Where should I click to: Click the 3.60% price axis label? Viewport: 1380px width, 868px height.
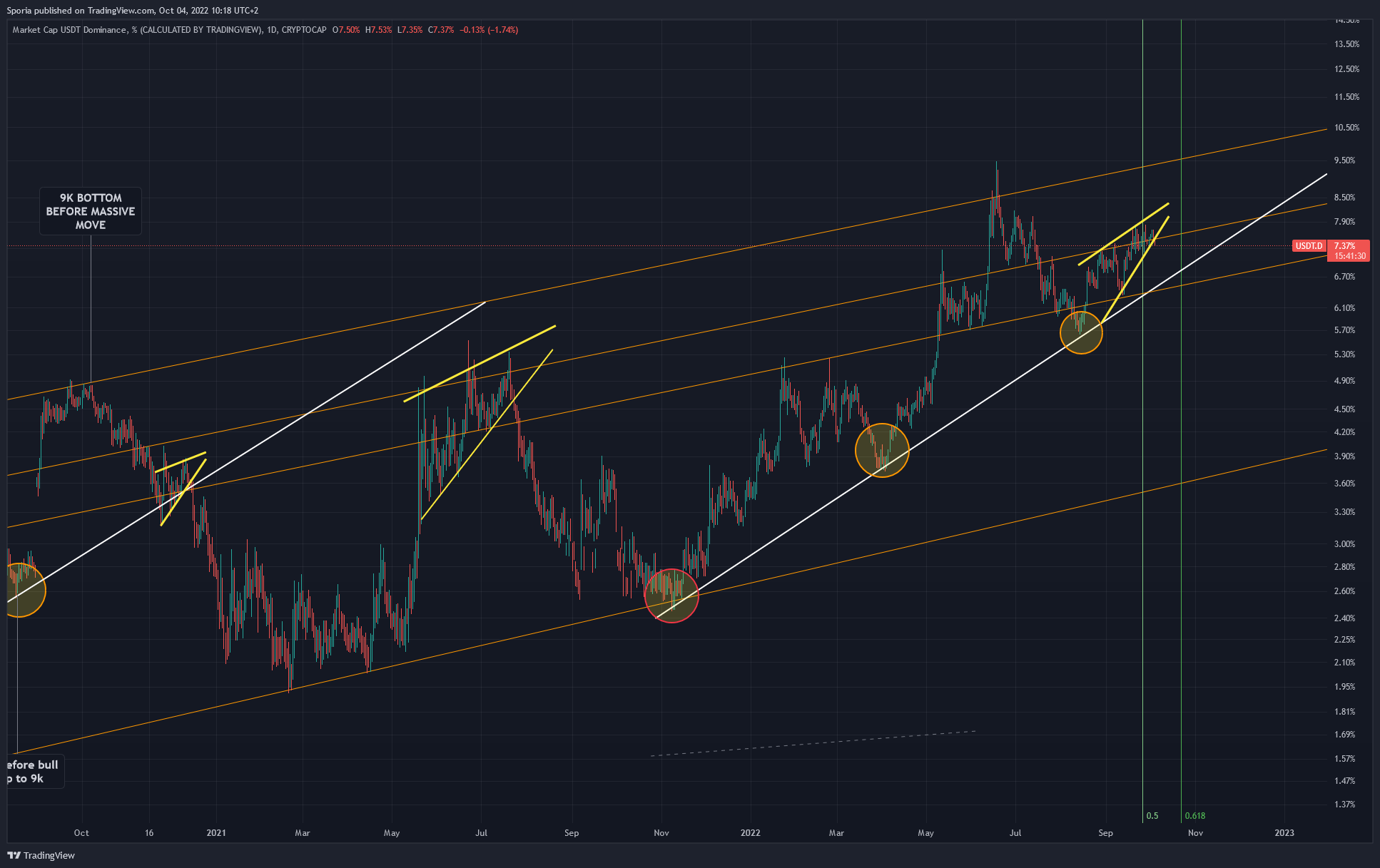(1345, 484)
